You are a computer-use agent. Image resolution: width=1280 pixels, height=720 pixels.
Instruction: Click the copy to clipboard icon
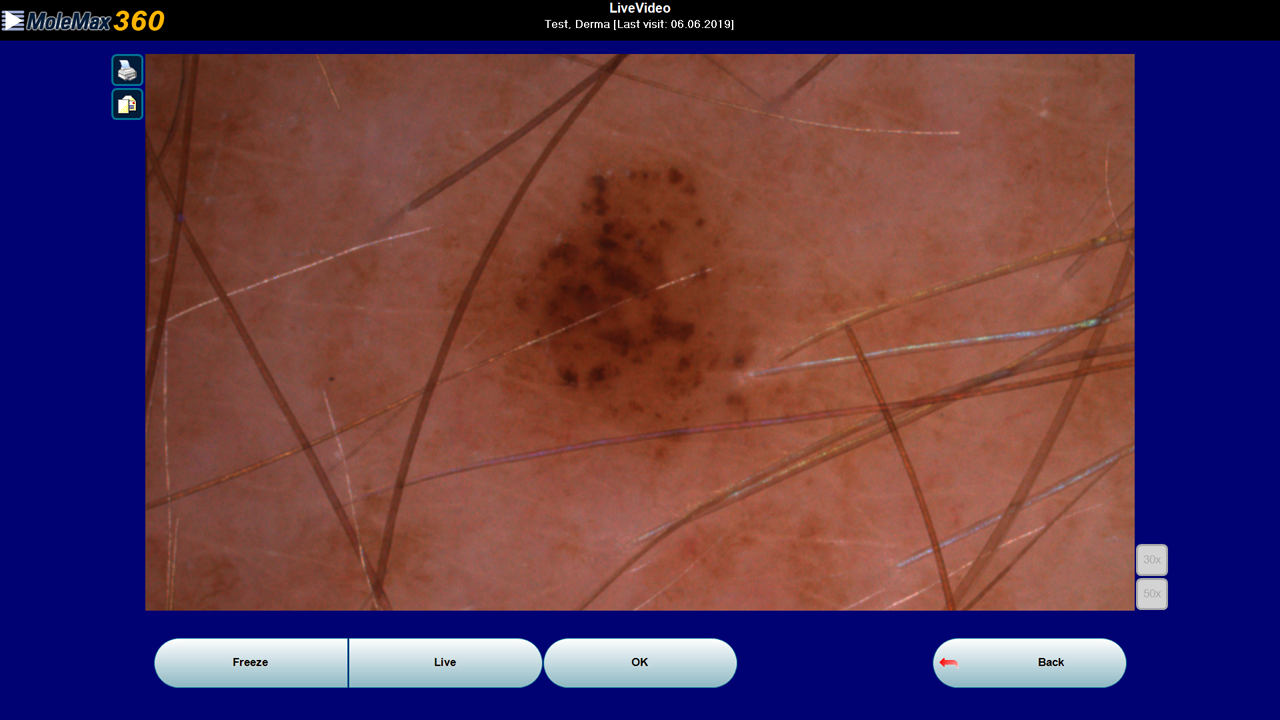127,104
